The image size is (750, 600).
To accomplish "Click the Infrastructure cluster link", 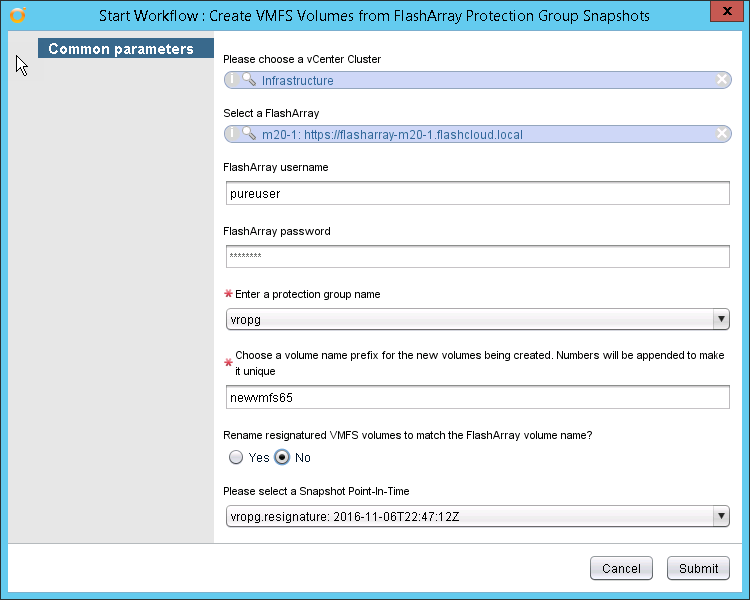I will pyautogui.click(x=298, y=80).
